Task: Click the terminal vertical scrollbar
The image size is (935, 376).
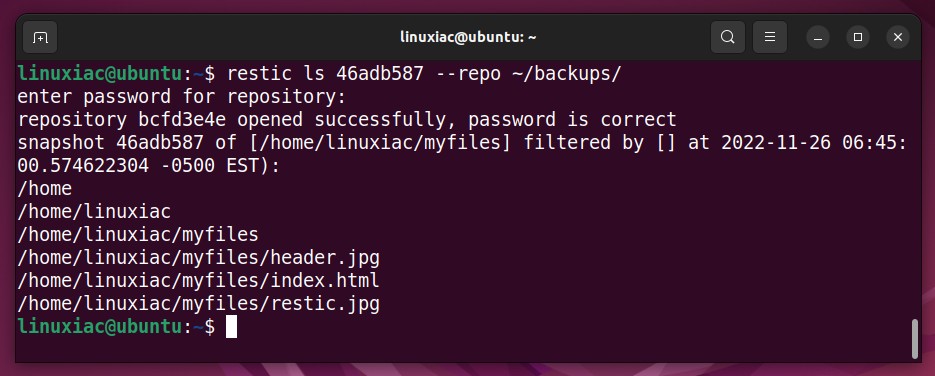Action: pos(915,338)
